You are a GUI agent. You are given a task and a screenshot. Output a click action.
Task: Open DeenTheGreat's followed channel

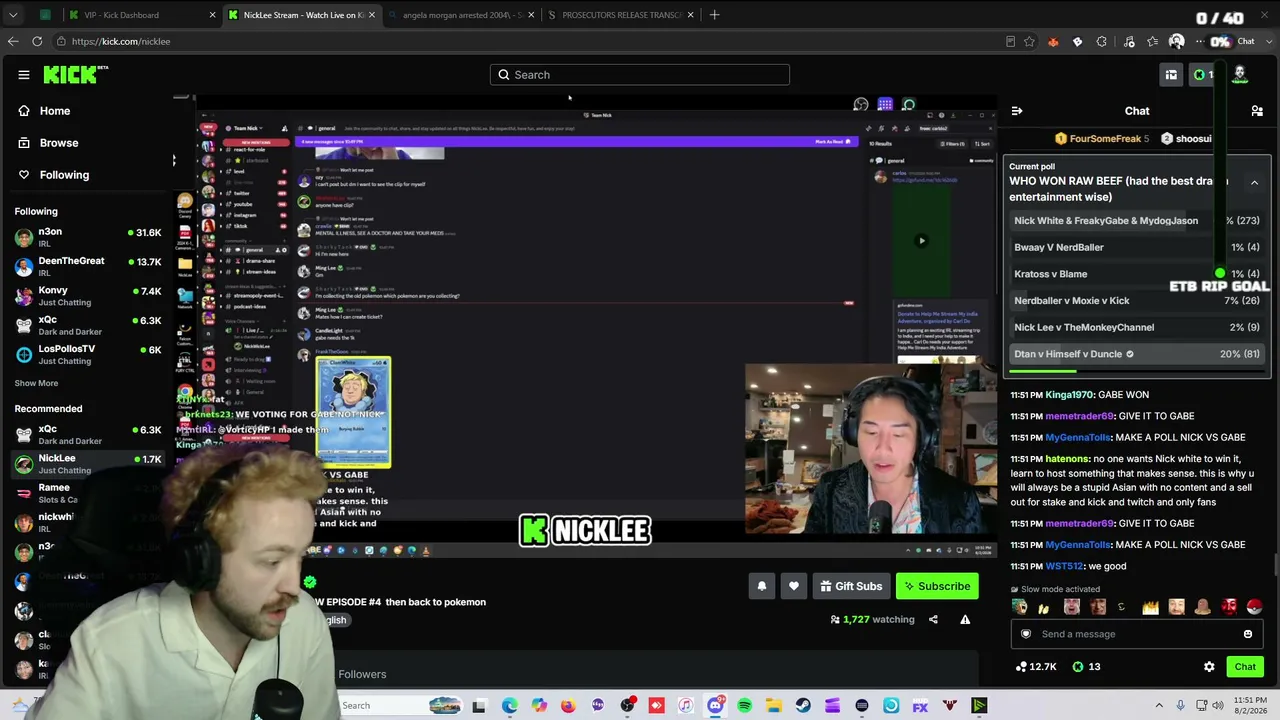click(88, 266)
